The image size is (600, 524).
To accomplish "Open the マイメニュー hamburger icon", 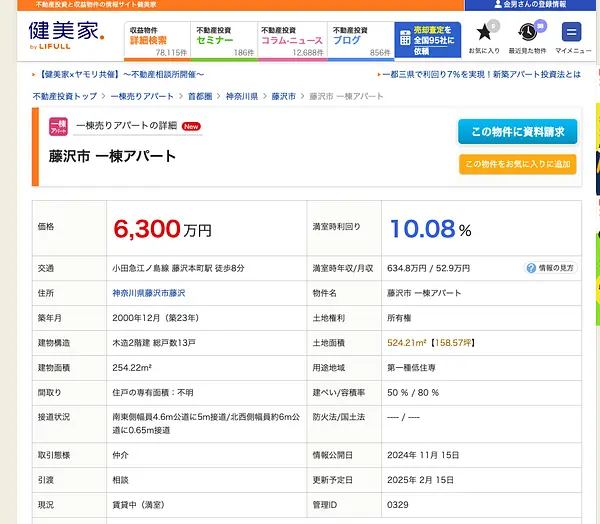I will 571,32.
